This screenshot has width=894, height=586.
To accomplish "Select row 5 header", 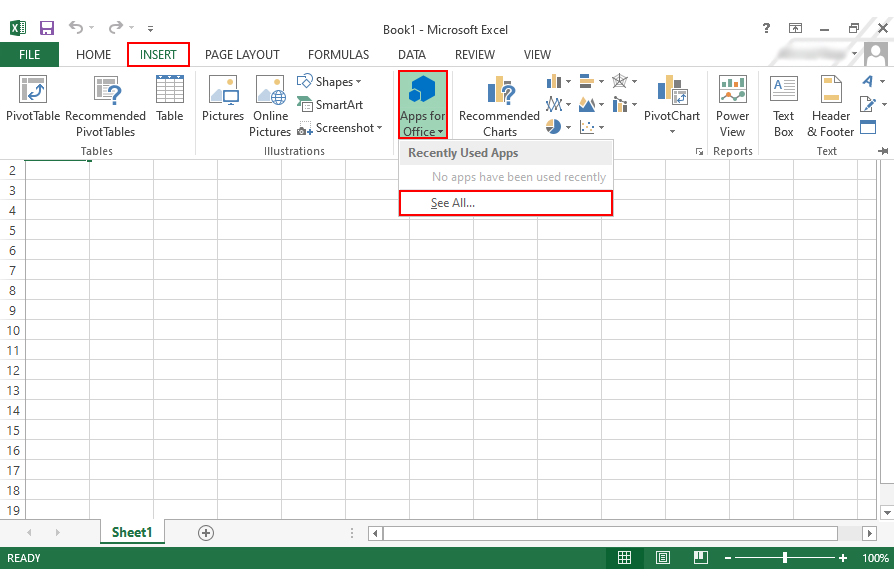I will pyautogui.click(x=13, y=230).
